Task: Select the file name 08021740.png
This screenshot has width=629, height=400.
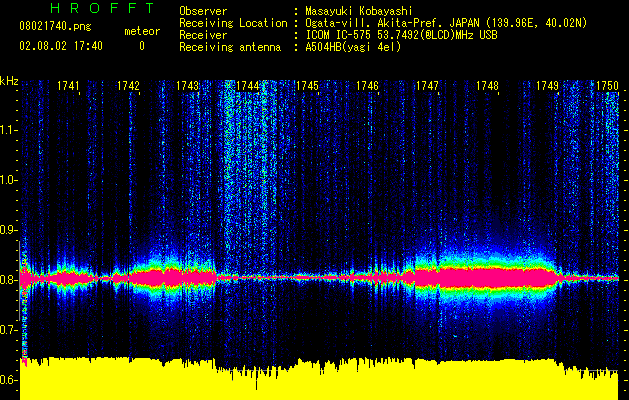Action: (x=55, y=26)
